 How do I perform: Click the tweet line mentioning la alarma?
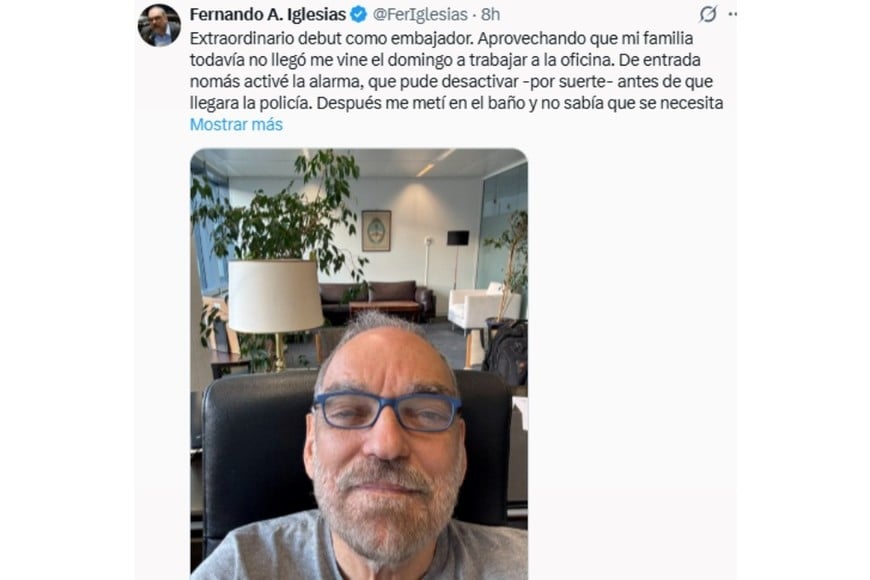(x=451, y=82)
